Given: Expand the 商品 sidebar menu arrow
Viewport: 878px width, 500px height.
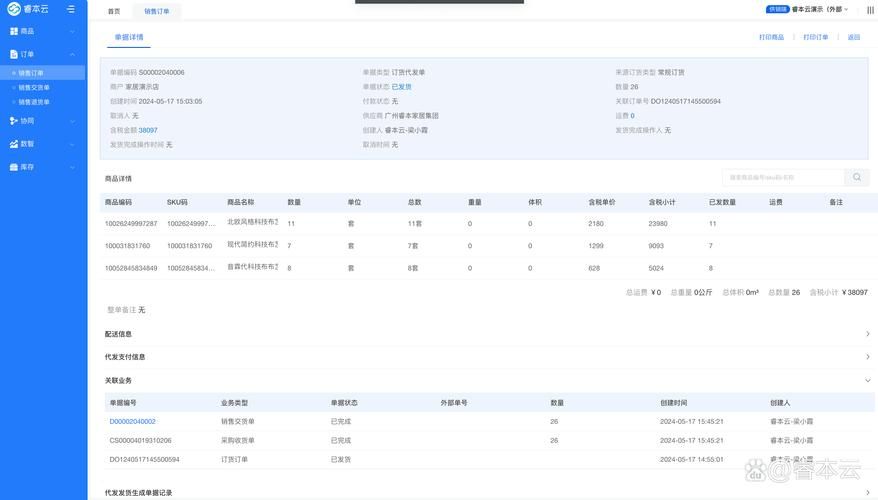Looking at the screenshot, I should [72, 31].
